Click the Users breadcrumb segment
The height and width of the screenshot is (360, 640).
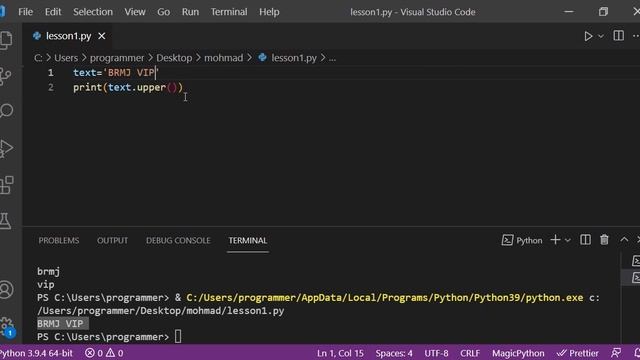coord(66,58)
